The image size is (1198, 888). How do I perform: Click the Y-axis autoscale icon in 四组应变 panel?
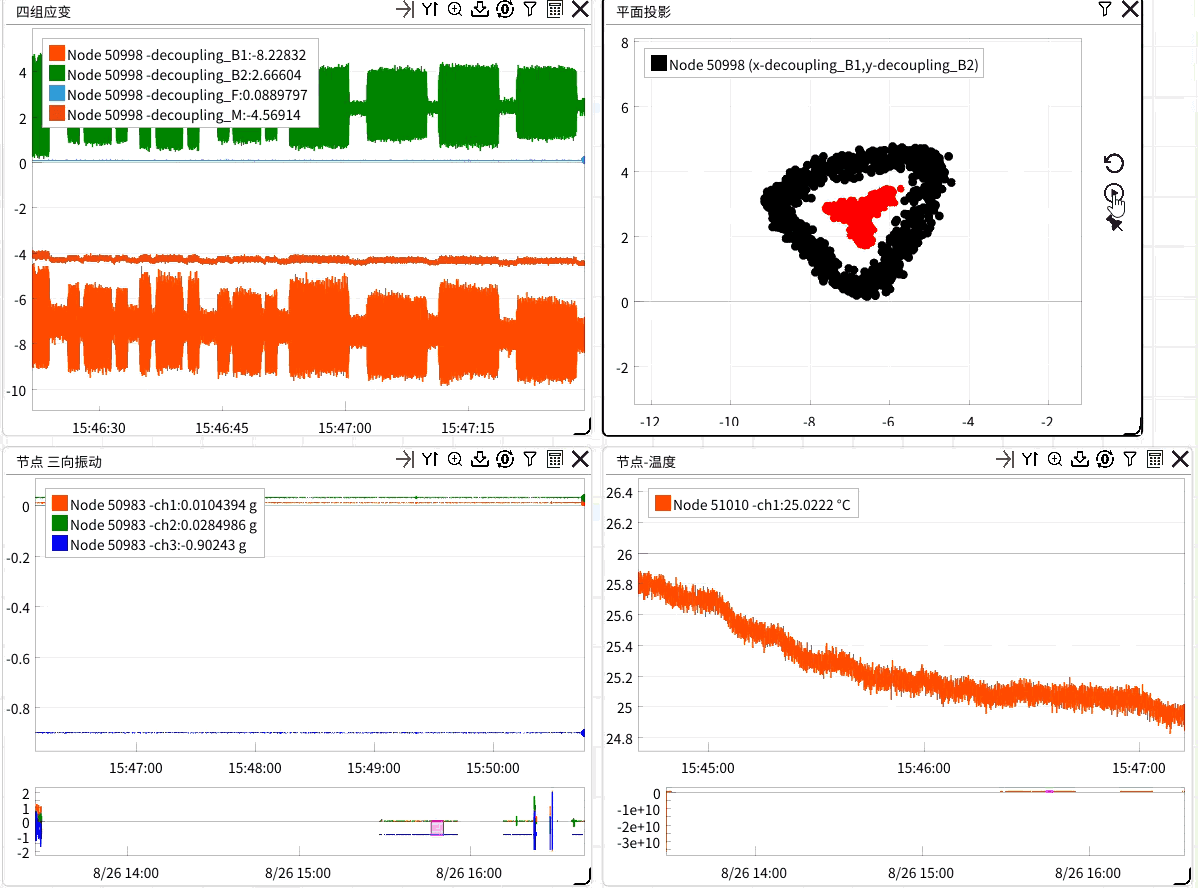429,10
